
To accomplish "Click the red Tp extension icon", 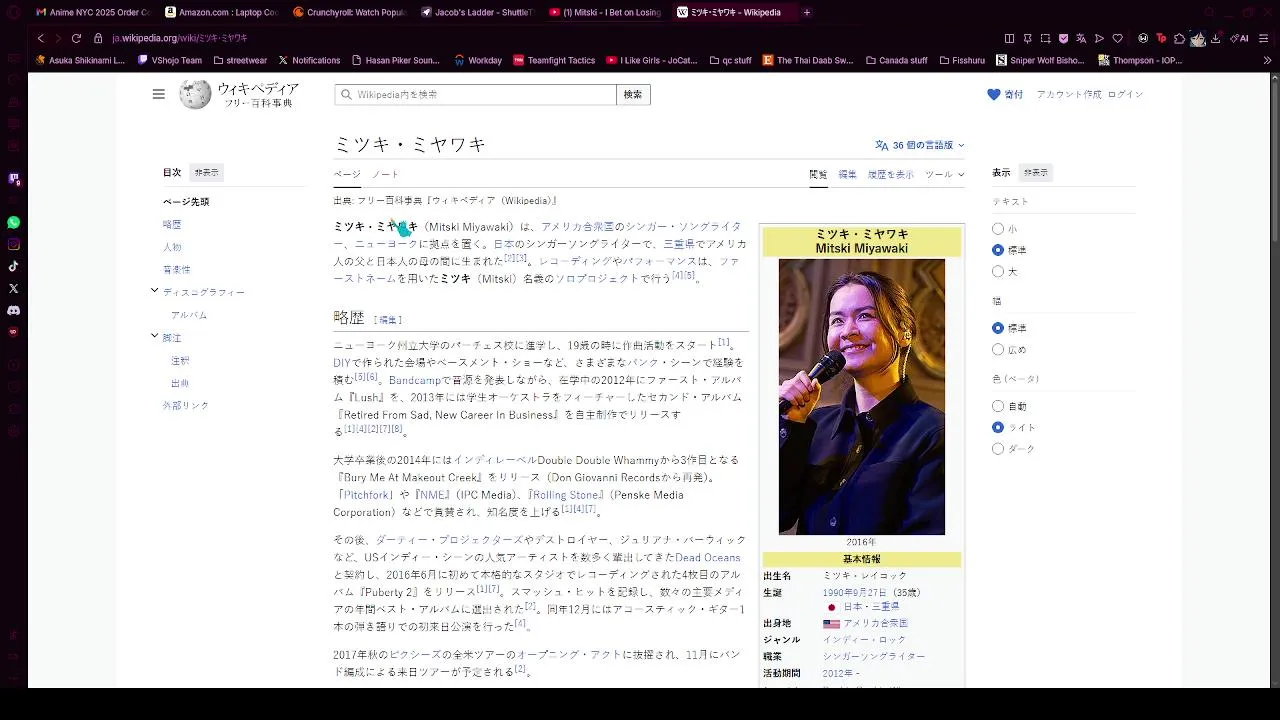I will point(1161,38).
